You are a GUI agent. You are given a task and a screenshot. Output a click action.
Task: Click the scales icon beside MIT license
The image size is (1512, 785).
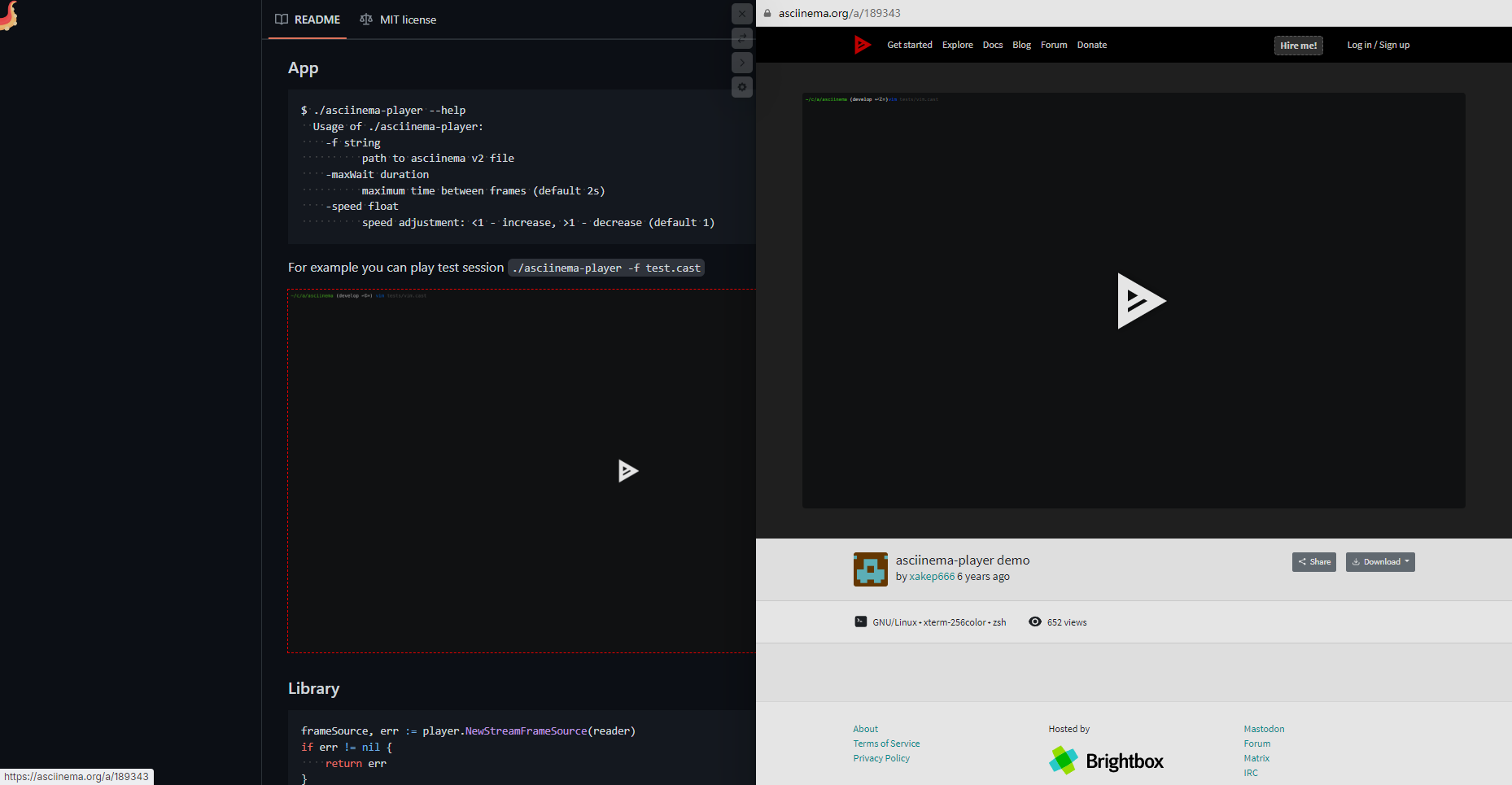(366, 19)
